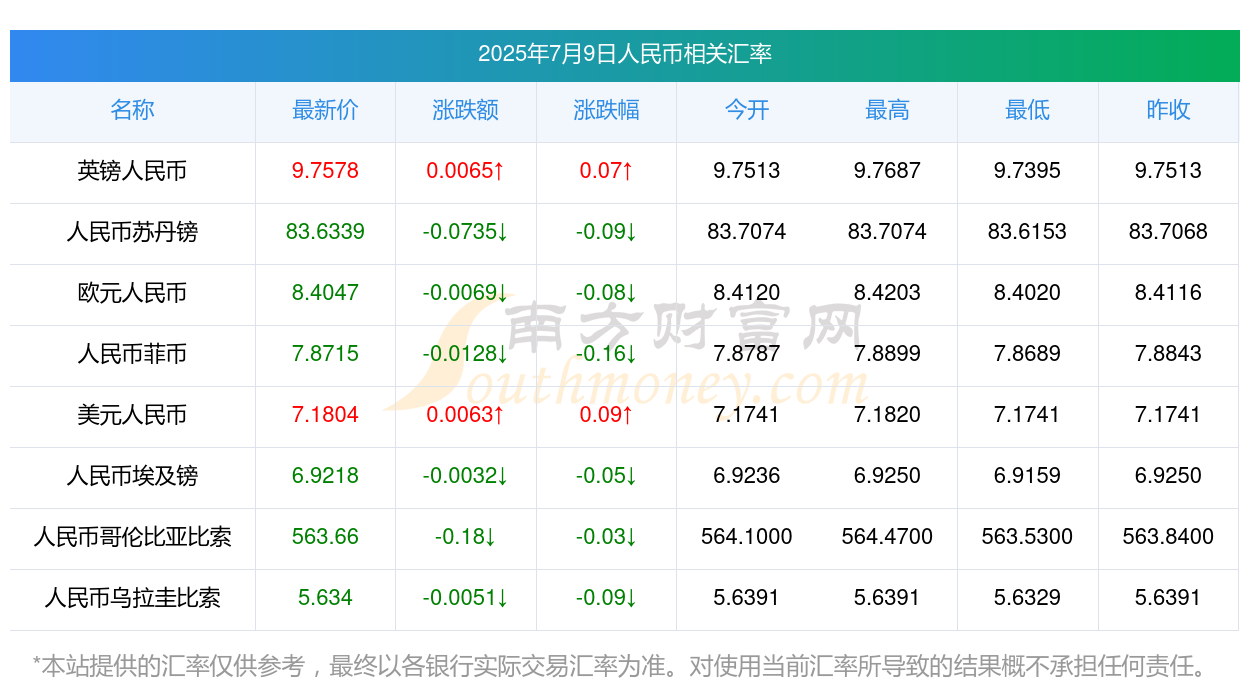Click change amount -0.0069↓
The width and height of the screenshot is (1250, 698).
pyautogui.click(x=466, y=293)
